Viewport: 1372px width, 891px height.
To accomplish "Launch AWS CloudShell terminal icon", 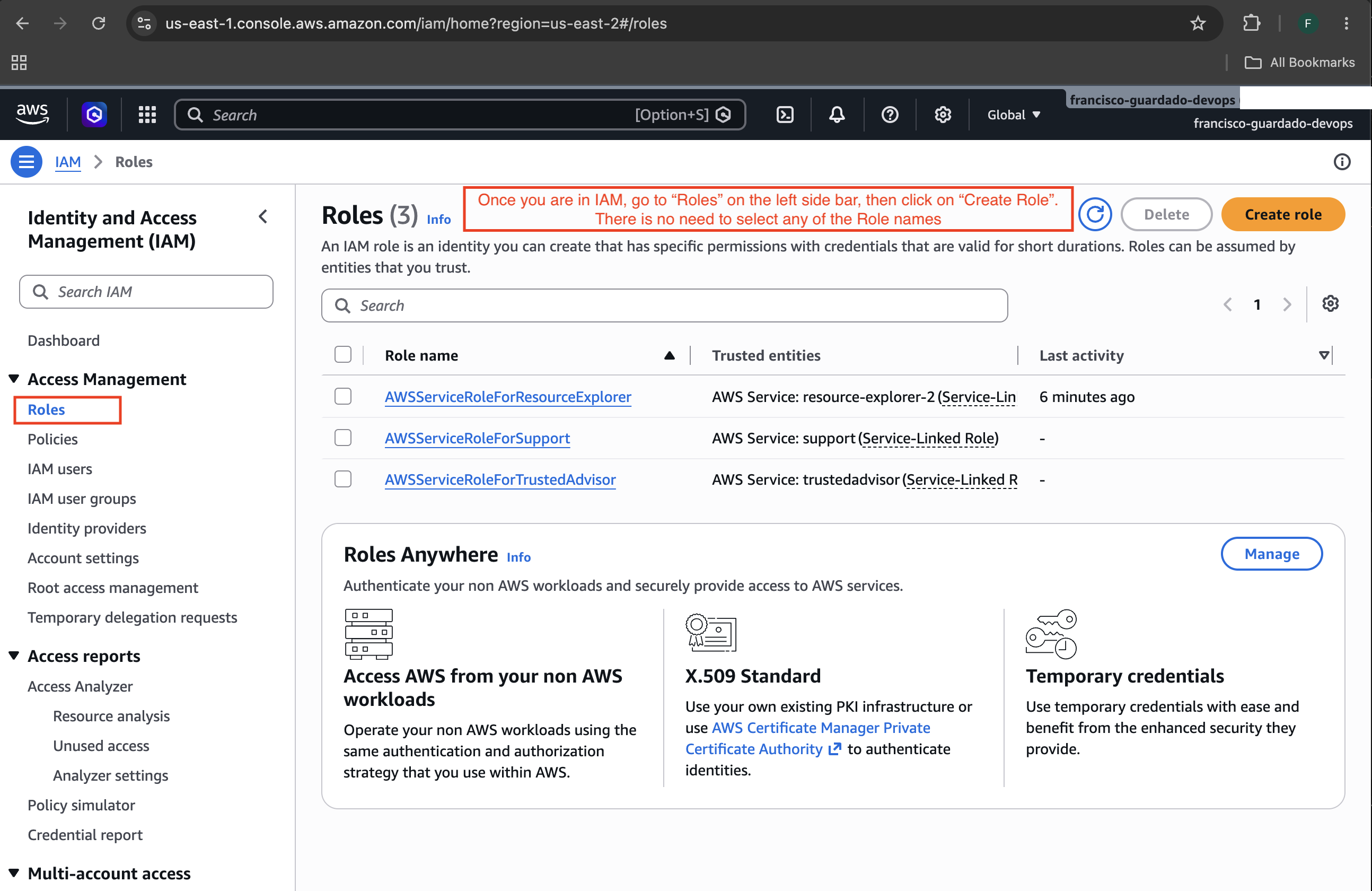I will pos(785,114).
